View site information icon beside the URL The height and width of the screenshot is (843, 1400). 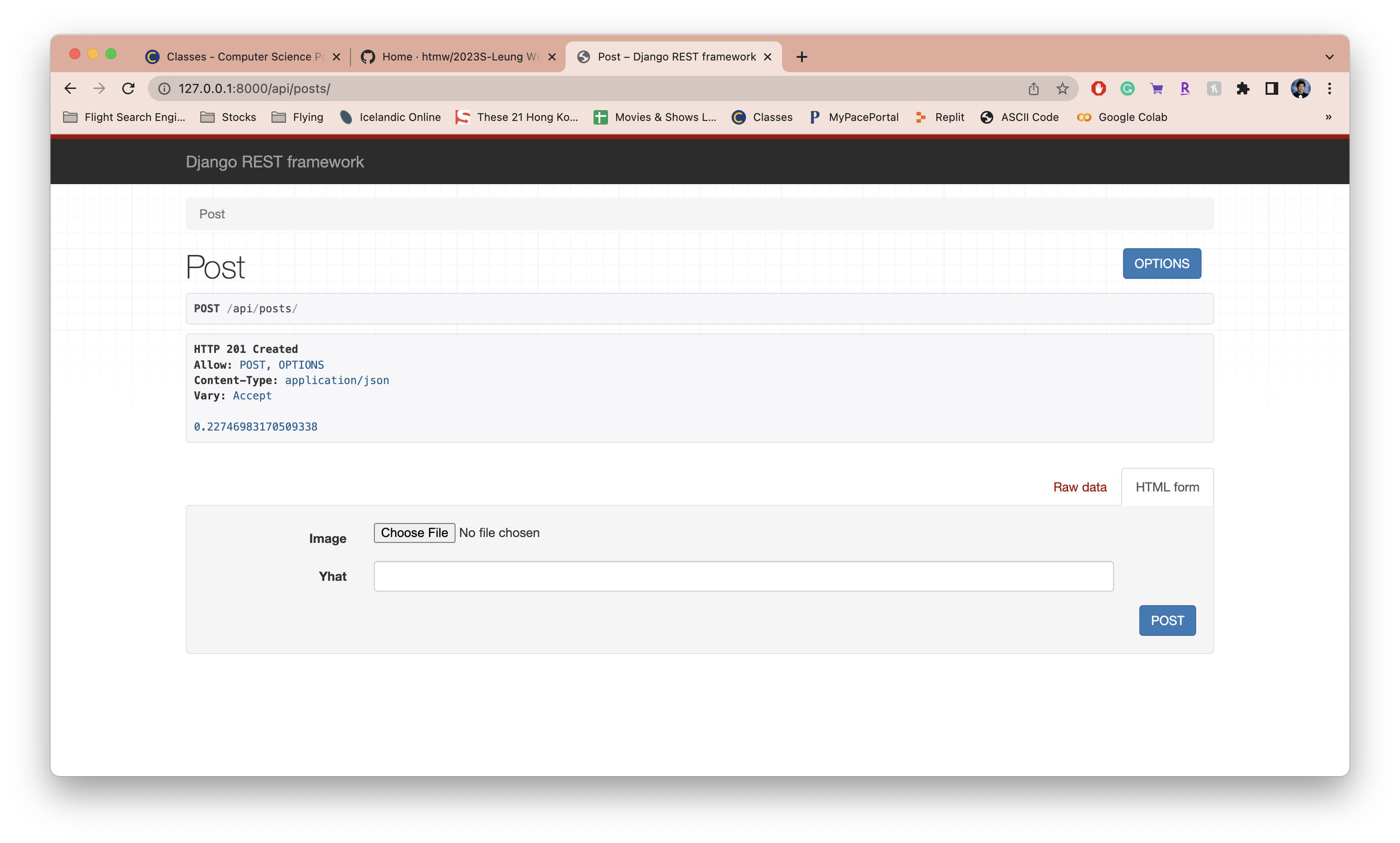click(x=165, y=88)
